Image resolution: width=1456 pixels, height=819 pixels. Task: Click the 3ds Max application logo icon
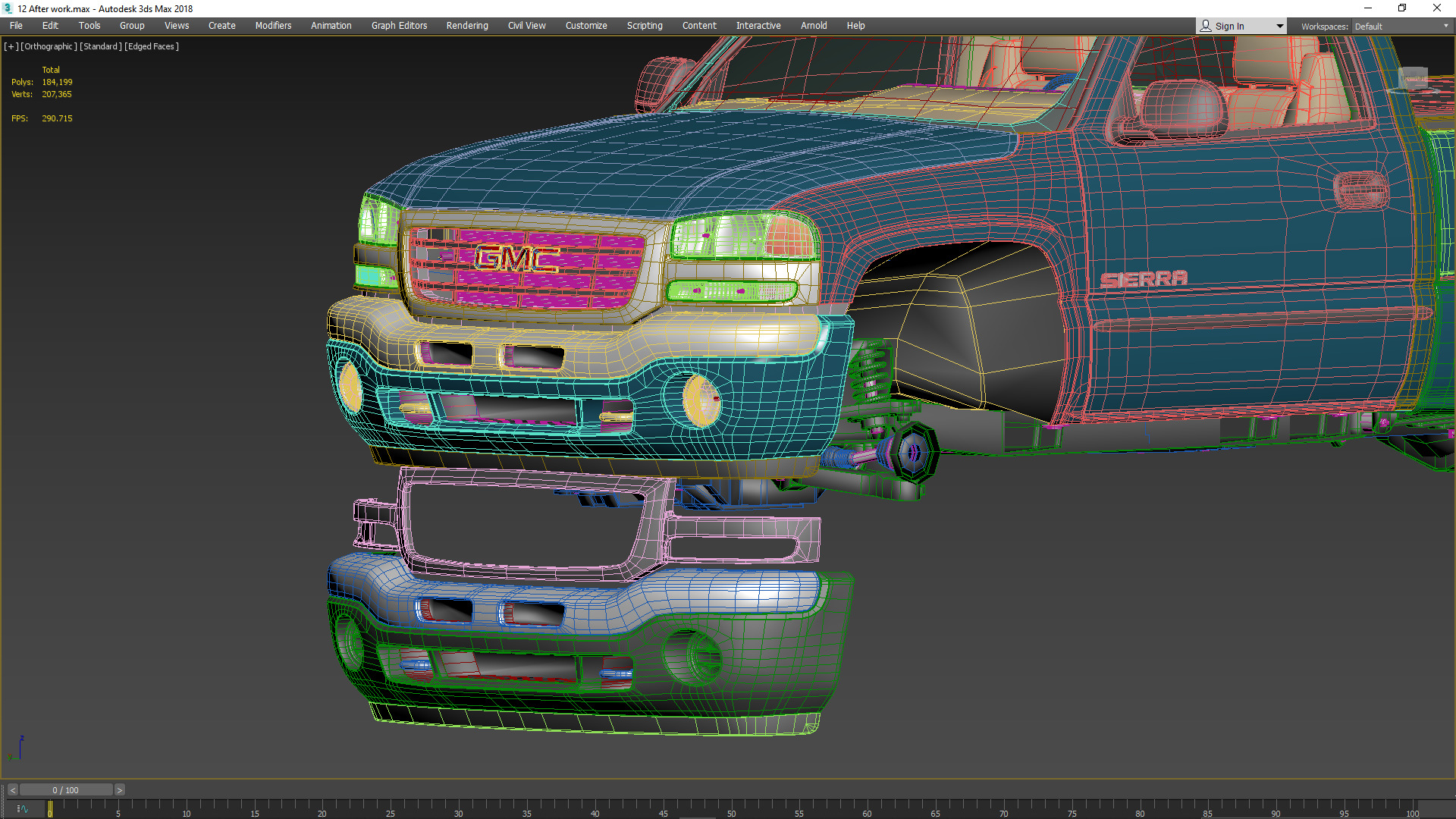click(8, 8)
